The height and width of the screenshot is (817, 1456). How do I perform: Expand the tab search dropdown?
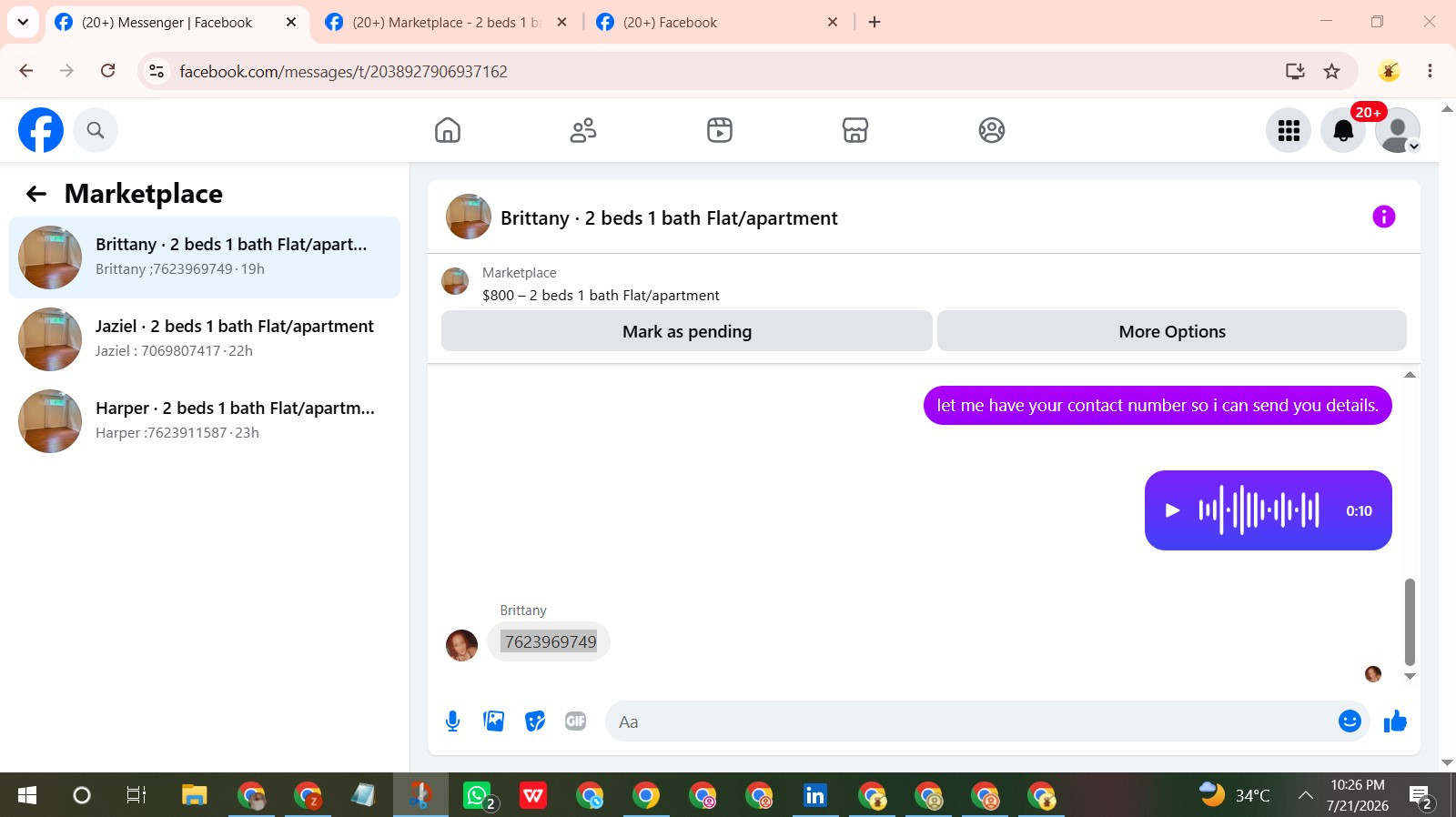coord(23,23)
